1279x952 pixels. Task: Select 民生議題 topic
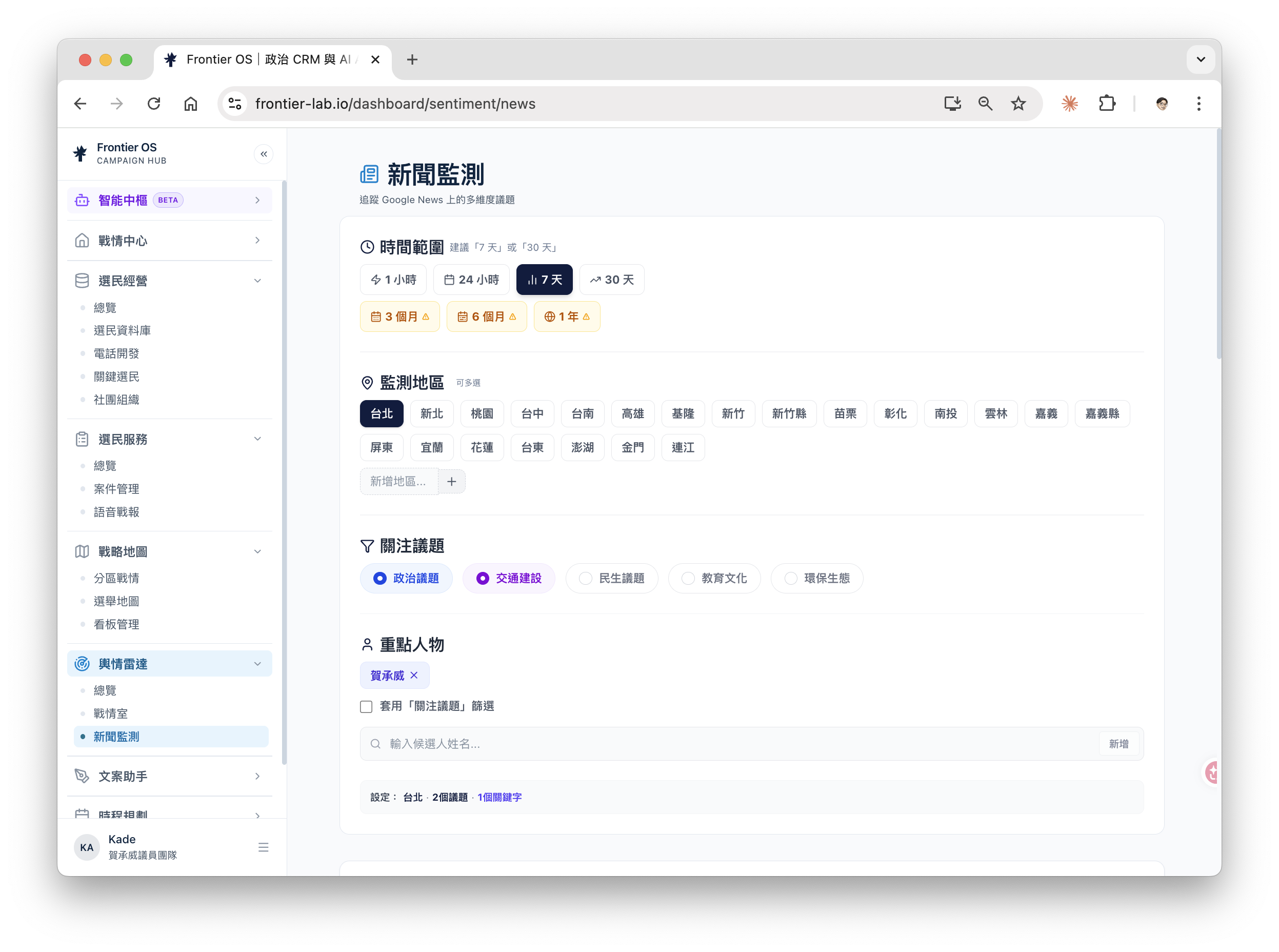tap(612, 578)
